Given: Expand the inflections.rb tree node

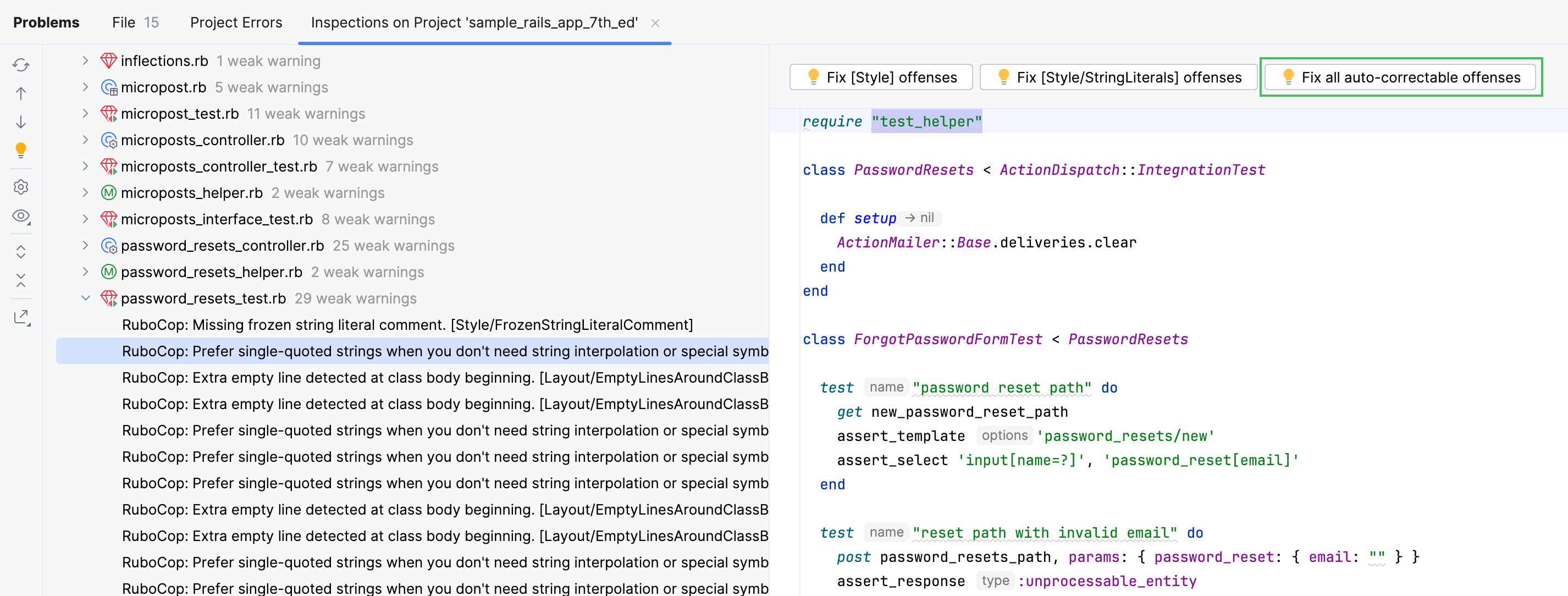Looking at the screenshot, I should [x=85, y=61].
